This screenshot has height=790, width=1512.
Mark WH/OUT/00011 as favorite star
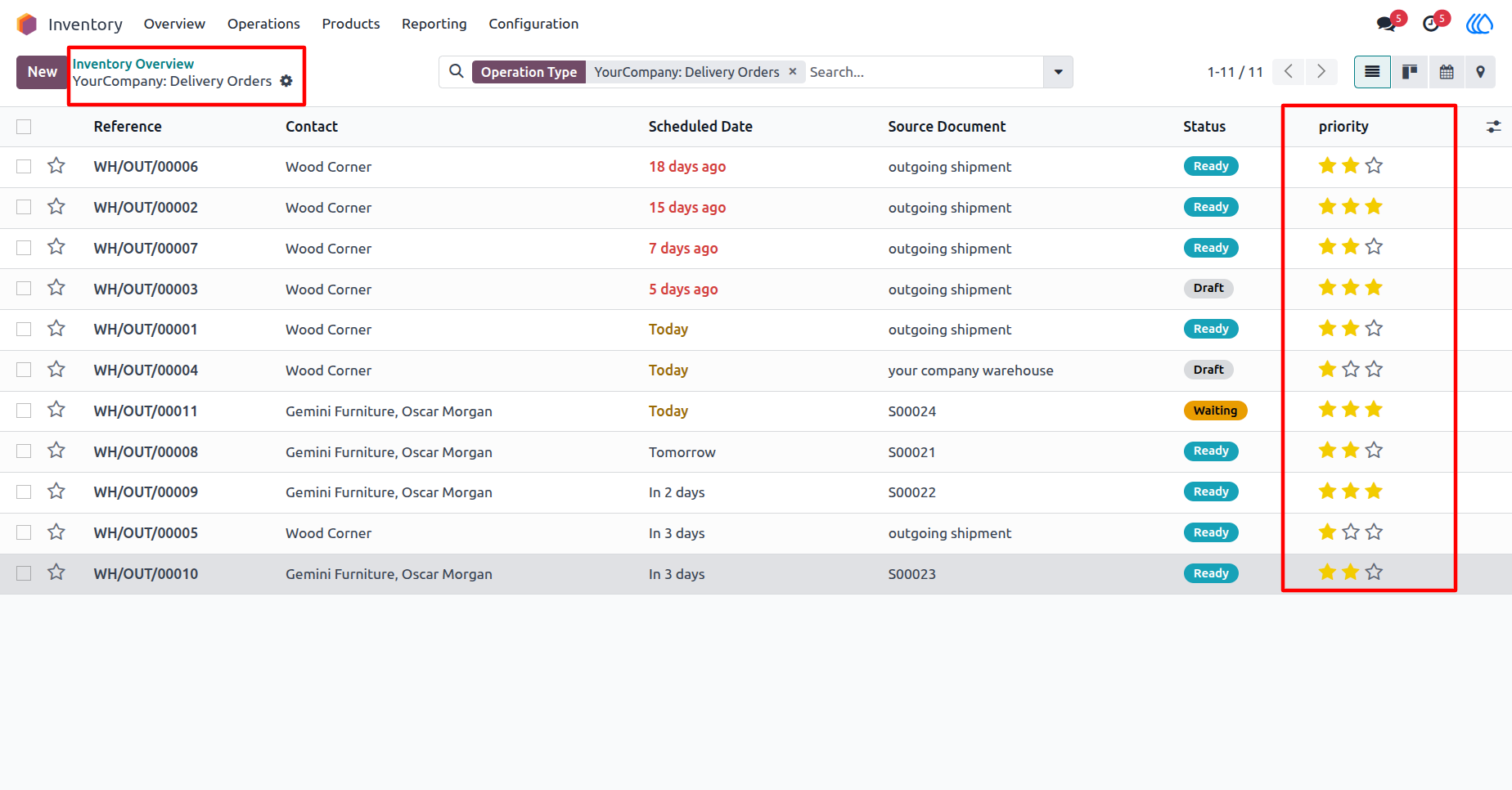[56, 410]
